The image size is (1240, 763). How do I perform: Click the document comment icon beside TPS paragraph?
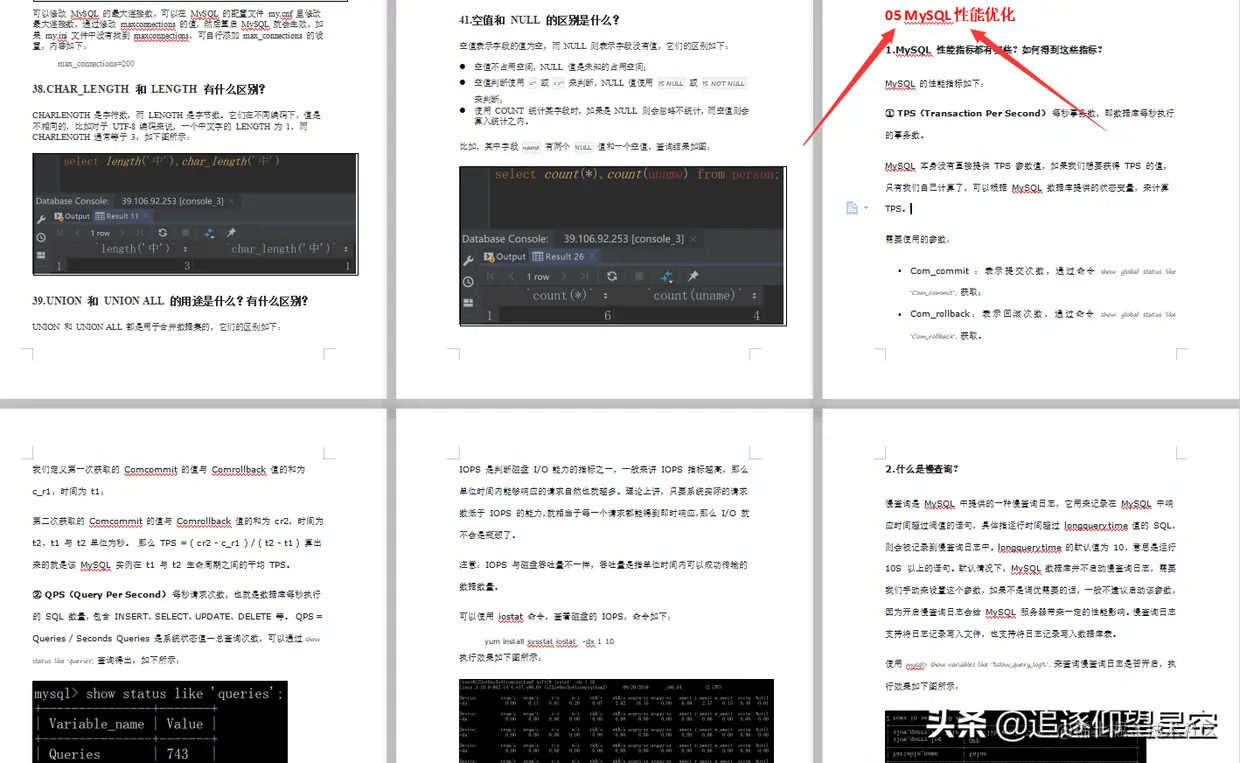coord(852,208)
